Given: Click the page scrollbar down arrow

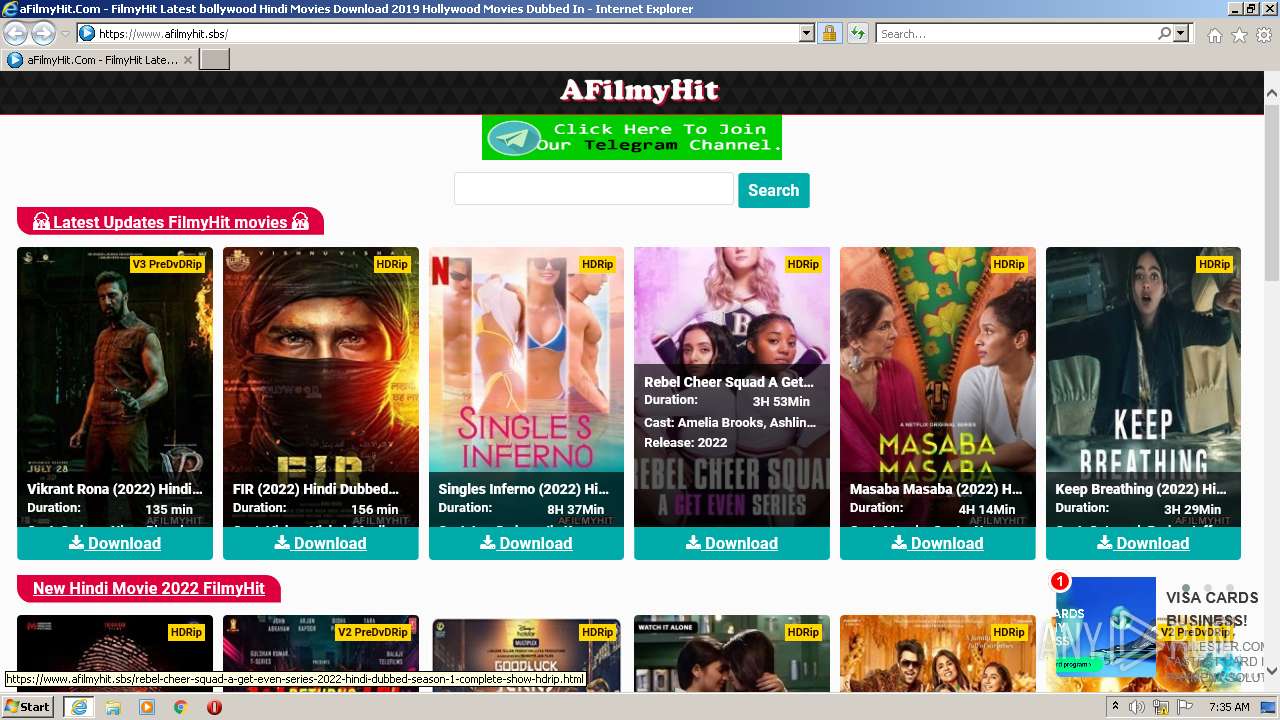Looking at the screenshot, I should coord(1272,672).
